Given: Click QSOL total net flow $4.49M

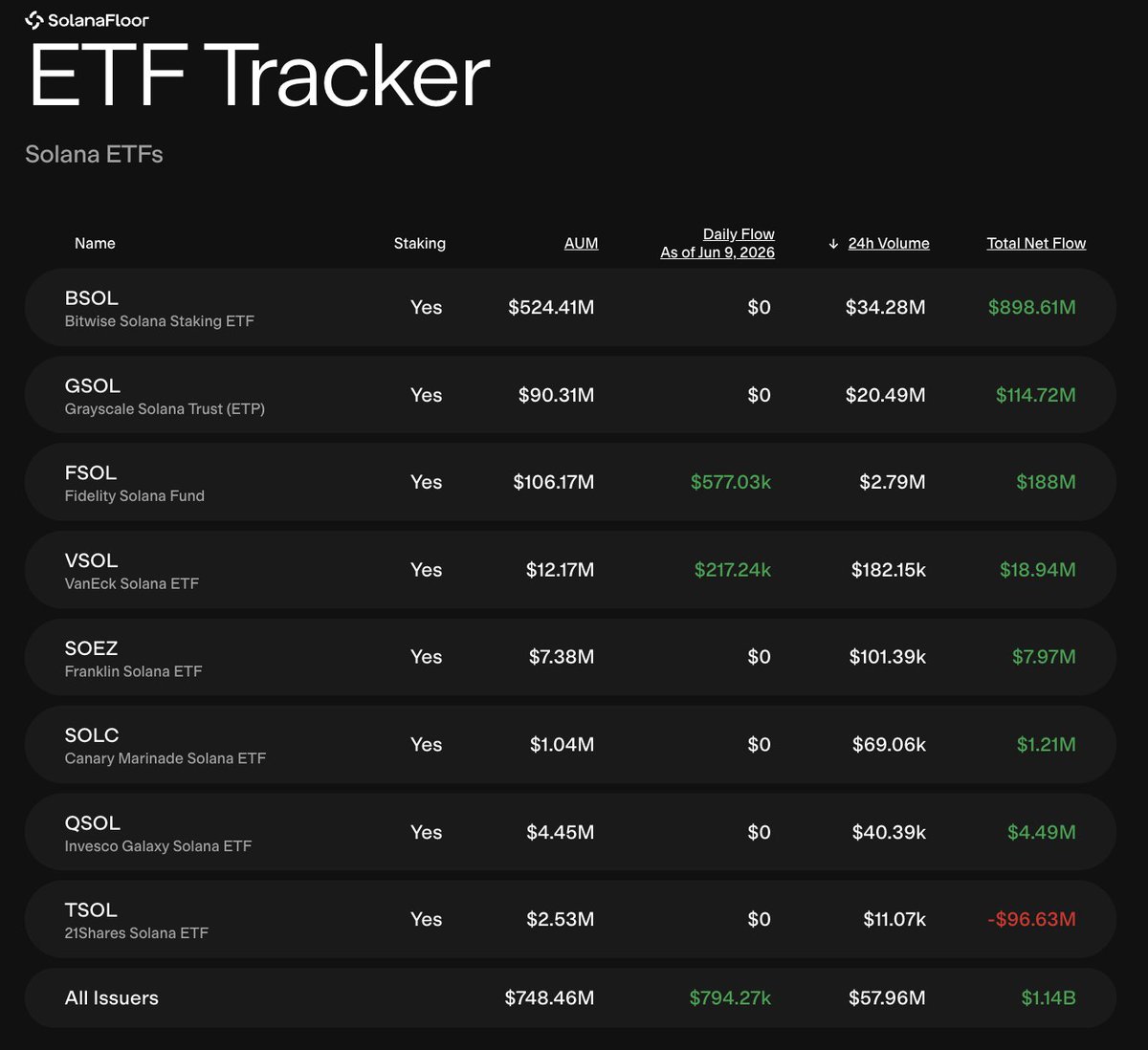Looking at the screenshot, I should [x=1042, y=832].
